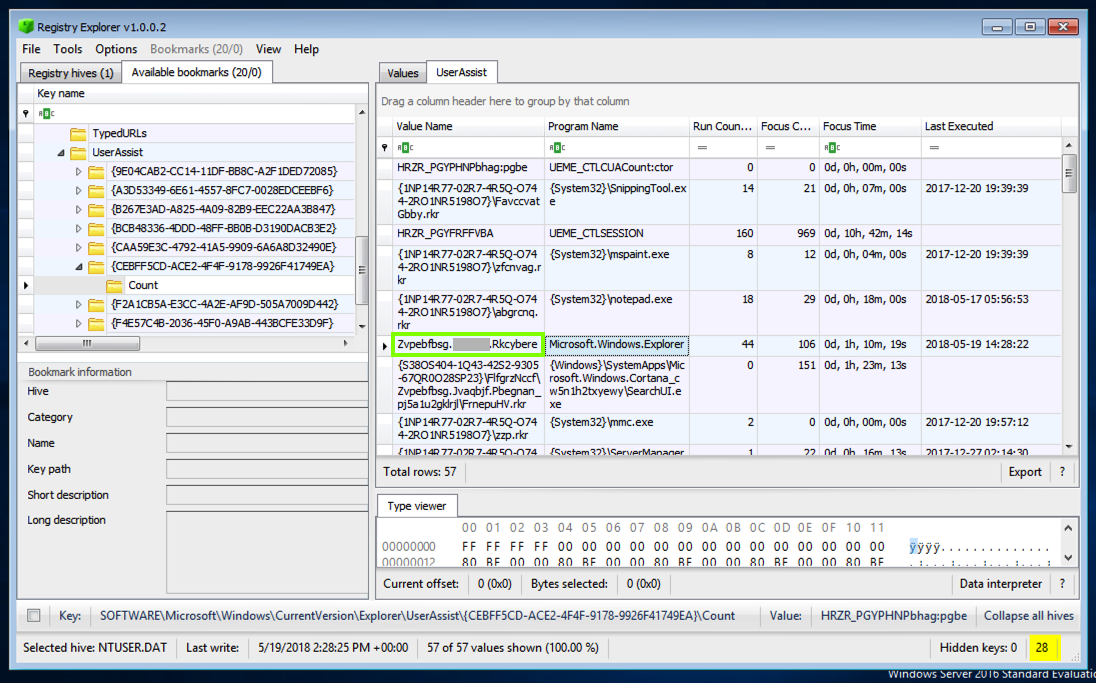Click help question mark beside Data interpreter
The image size is (1096, 683).
(1062, 584)
